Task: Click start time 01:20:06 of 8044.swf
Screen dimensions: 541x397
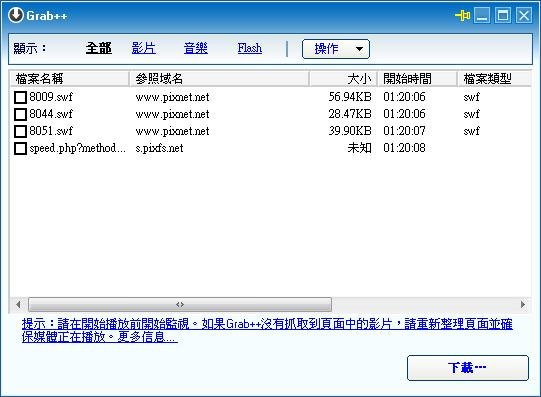Action: [404, 114]
